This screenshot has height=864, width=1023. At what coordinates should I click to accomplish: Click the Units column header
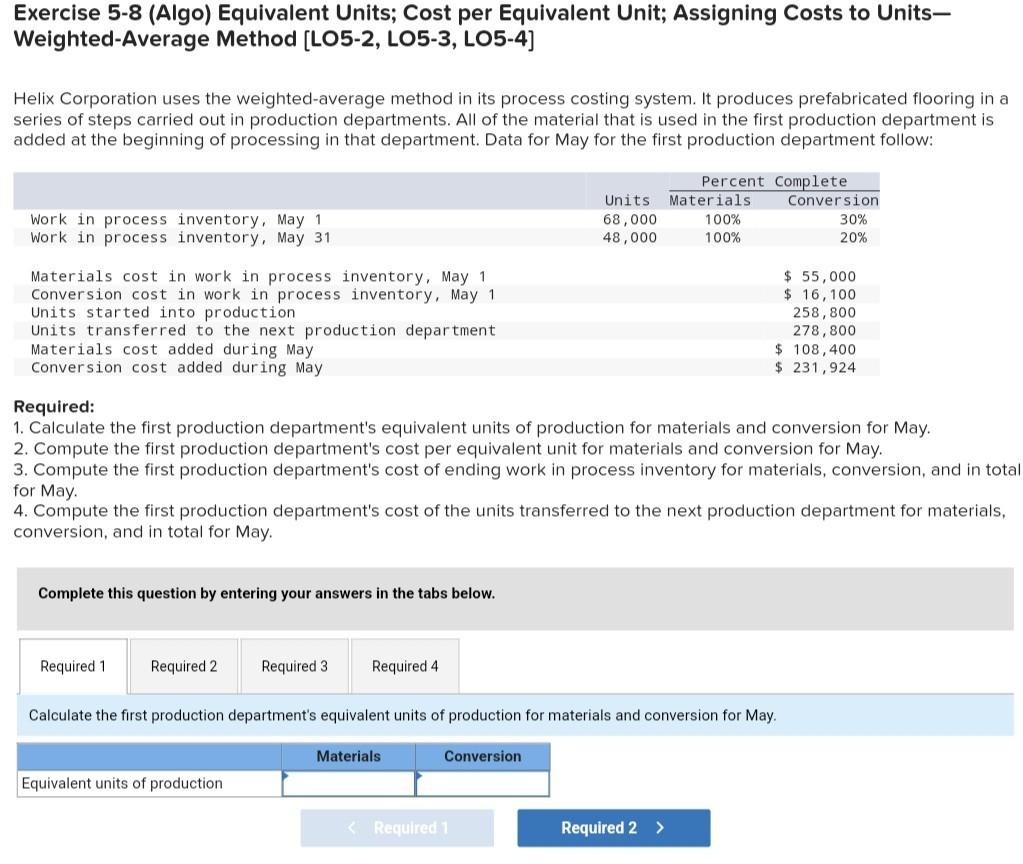[x=625, y=200]
